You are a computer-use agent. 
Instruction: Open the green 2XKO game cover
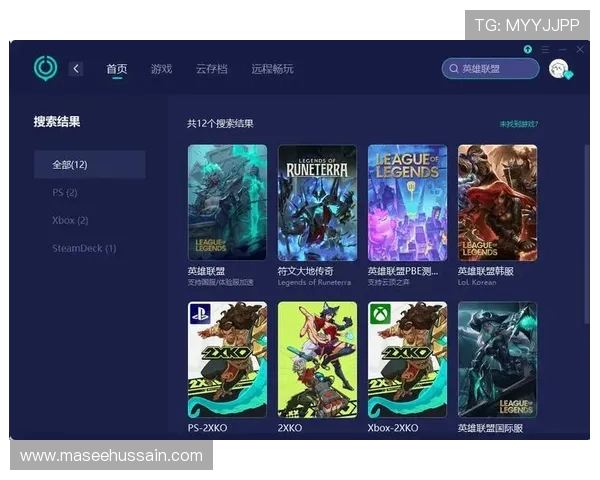tap(317, 359)
